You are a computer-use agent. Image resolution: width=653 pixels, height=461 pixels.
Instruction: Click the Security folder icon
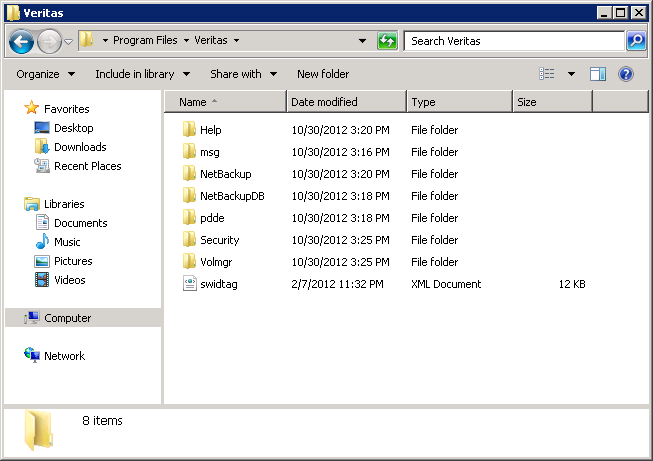pyautogui.click(x=189, y=240)
